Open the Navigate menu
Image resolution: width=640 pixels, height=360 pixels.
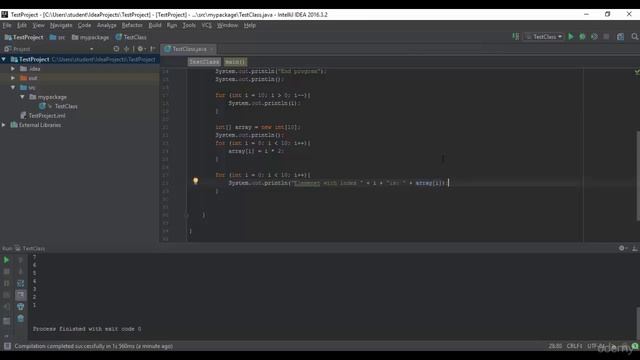coord(61,25)
